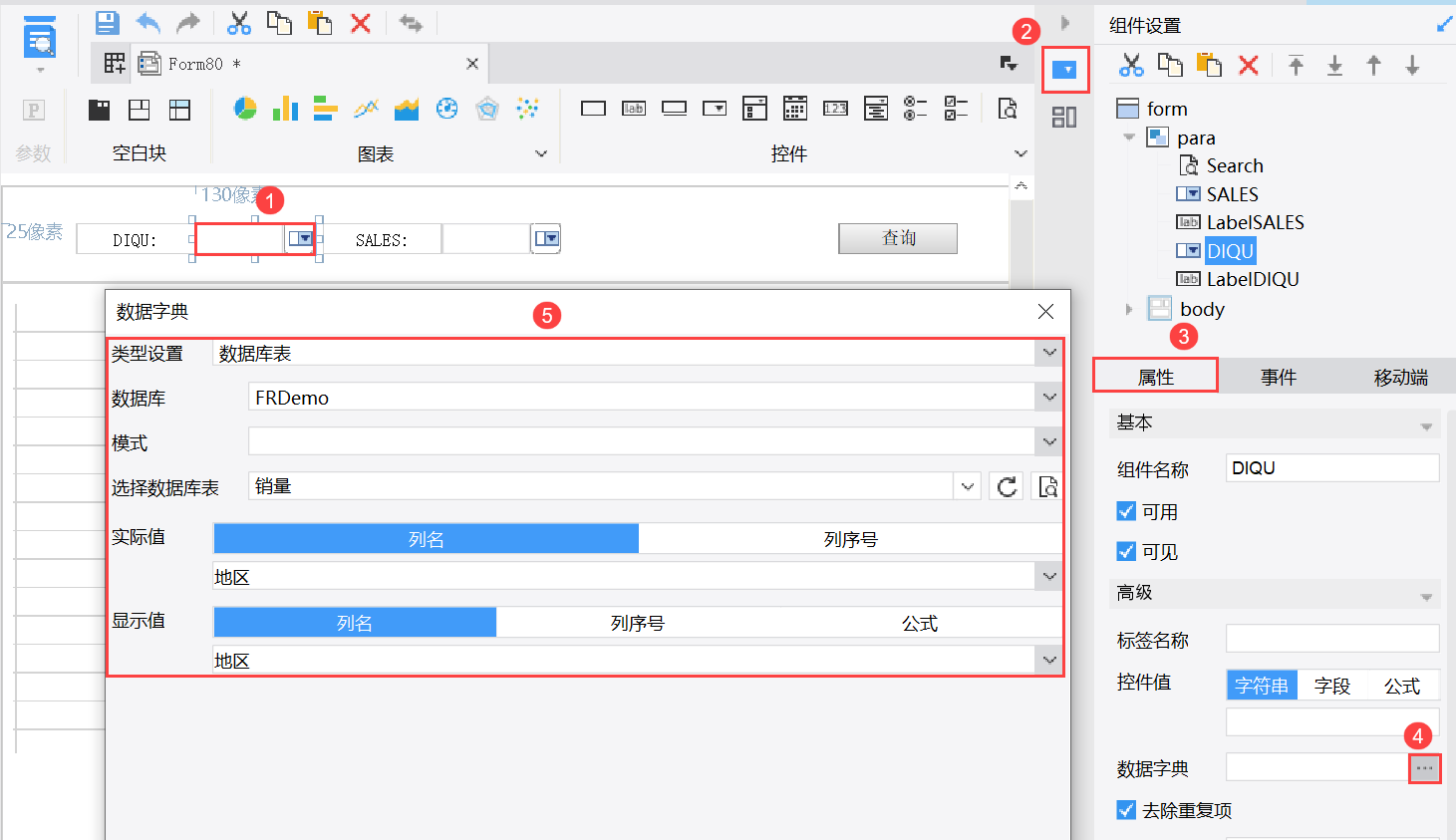1456x840 pixels.
Task: Click the red delete X in top toolbar
Action: [x=361, y=23]
